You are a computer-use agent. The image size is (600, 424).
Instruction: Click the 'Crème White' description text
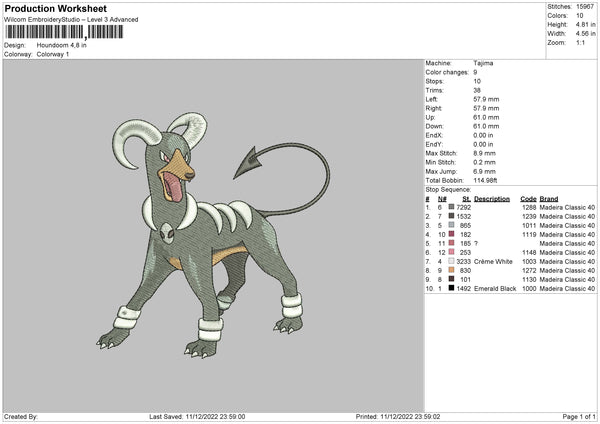pos(493,261)
